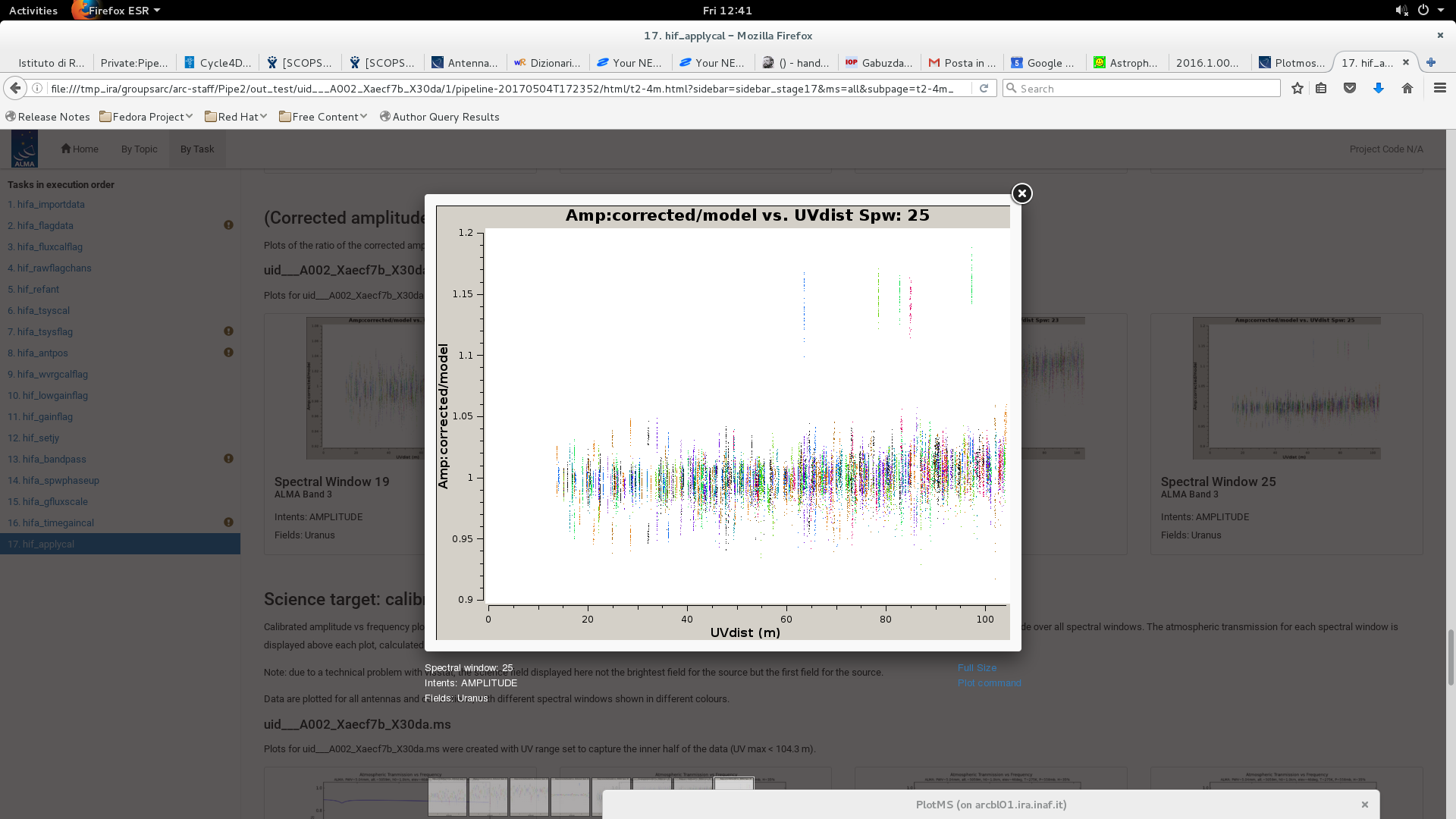Open task 15. hifa_gfluxscale
The image size is (1456, 819).
48,501
